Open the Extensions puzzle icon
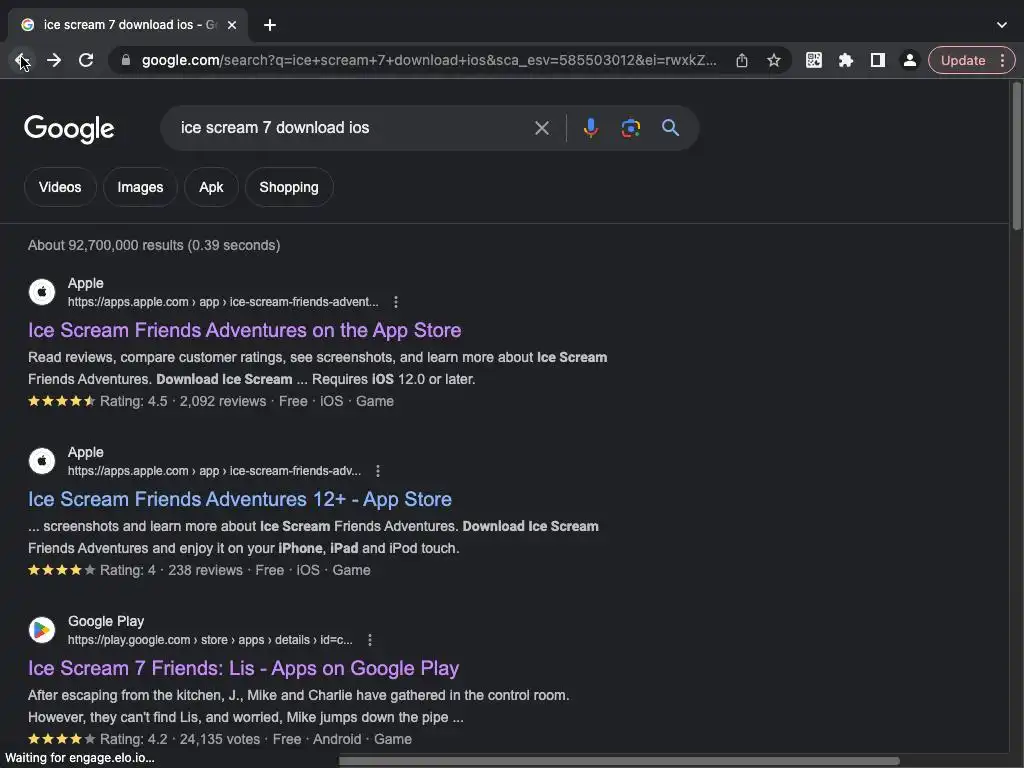 [x=846, y=61]
